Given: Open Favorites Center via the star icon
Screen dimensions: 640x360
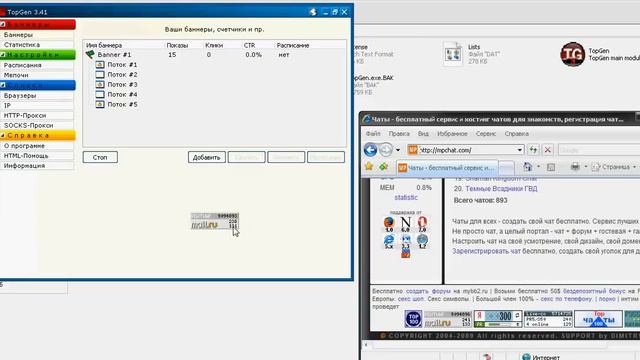Looking at the screenshot, I should [x=369, y=167].
